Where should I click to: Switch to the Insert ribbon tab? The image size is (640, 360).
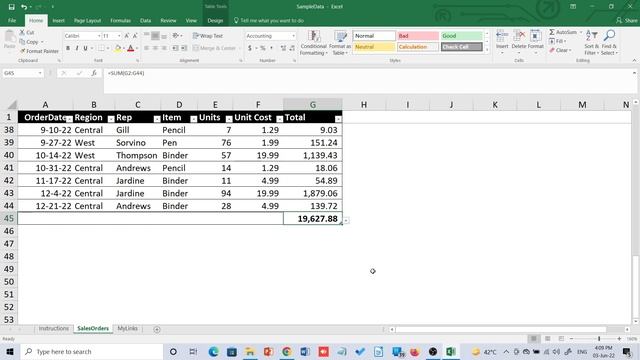tap(58, 20)
